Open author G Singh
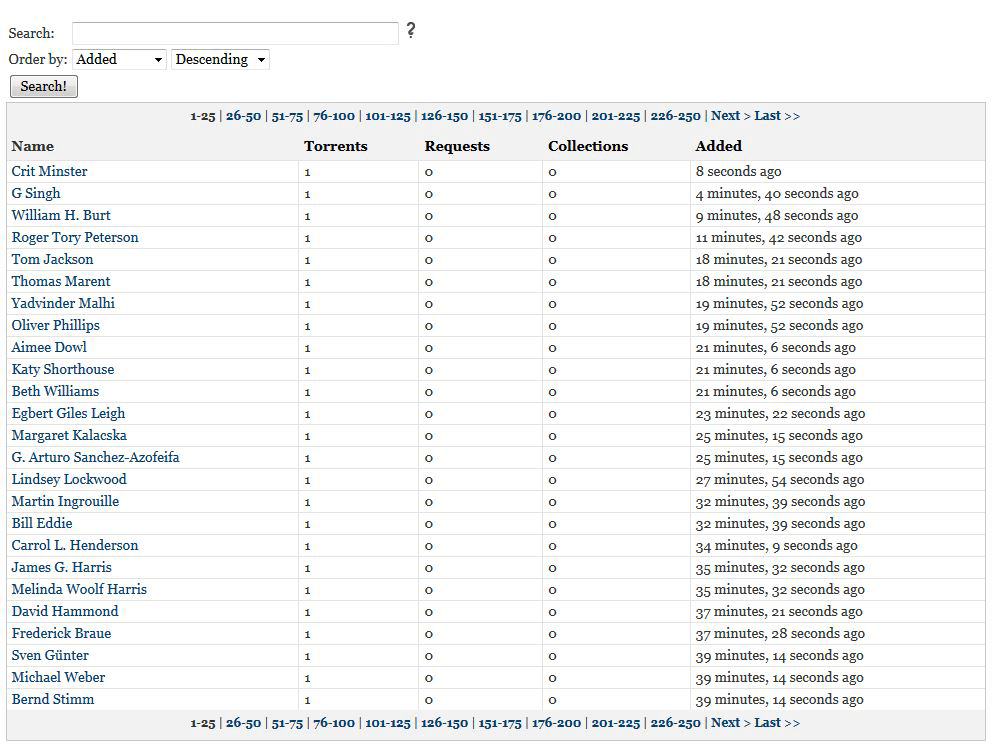The image size is (997, 755). click(36, 193)
